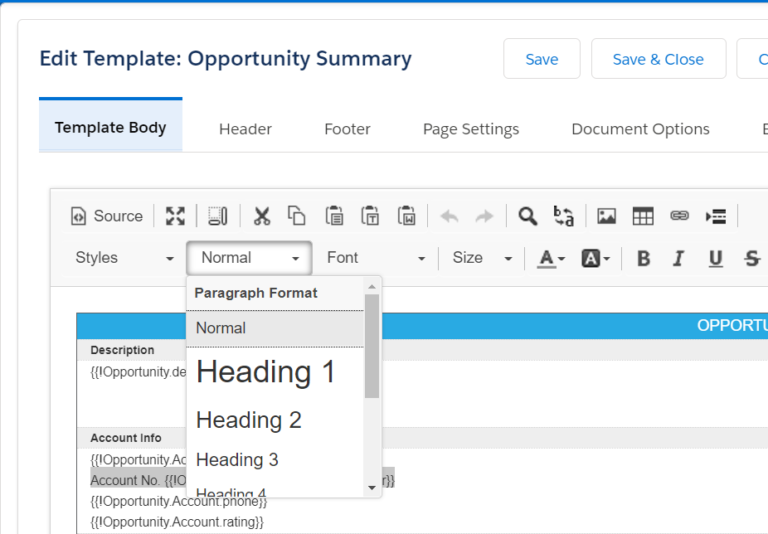Toggle Bold formatting
The image size is (768, 534).
(643, 259)
